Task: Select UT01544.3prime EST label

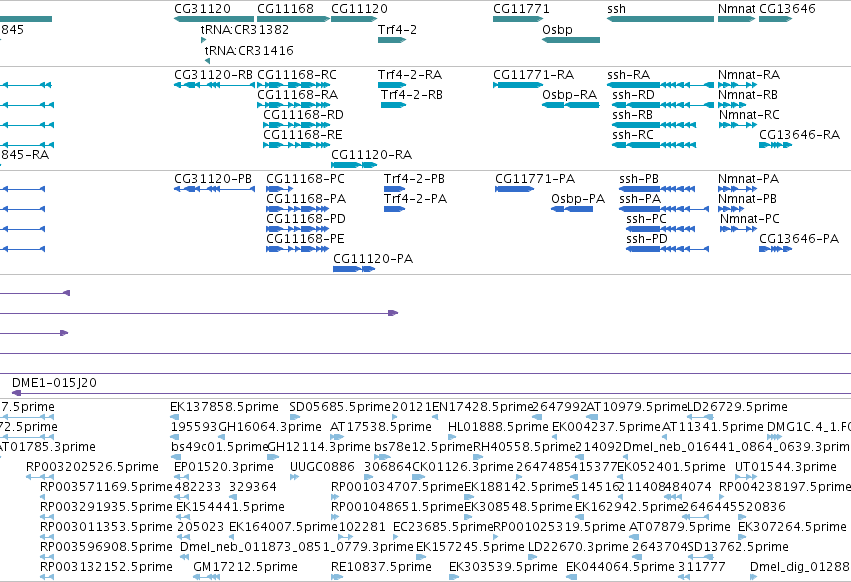Action: coord(786,467)
